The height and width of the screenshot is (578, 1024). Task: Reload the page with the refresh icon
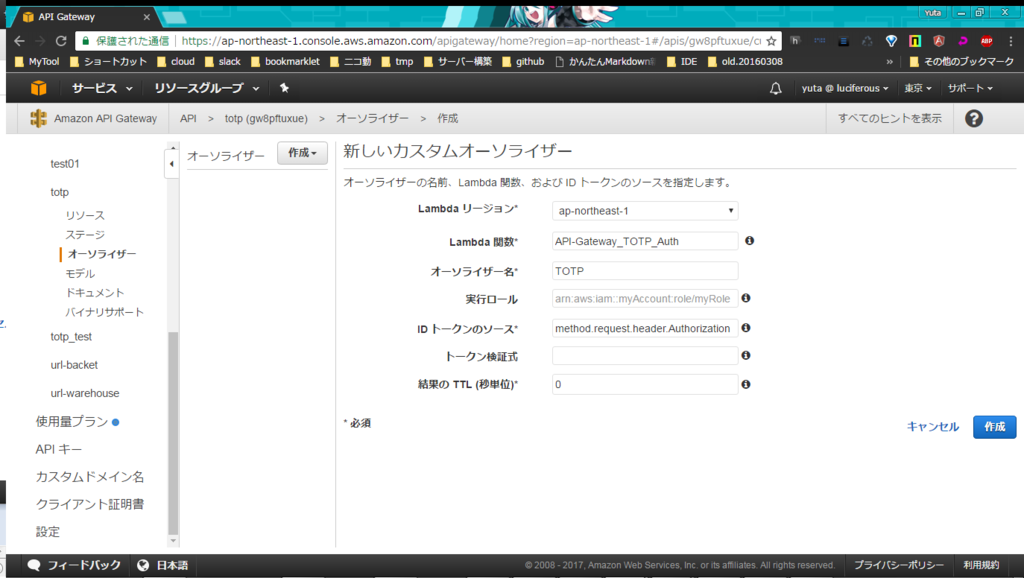point(61,40)
